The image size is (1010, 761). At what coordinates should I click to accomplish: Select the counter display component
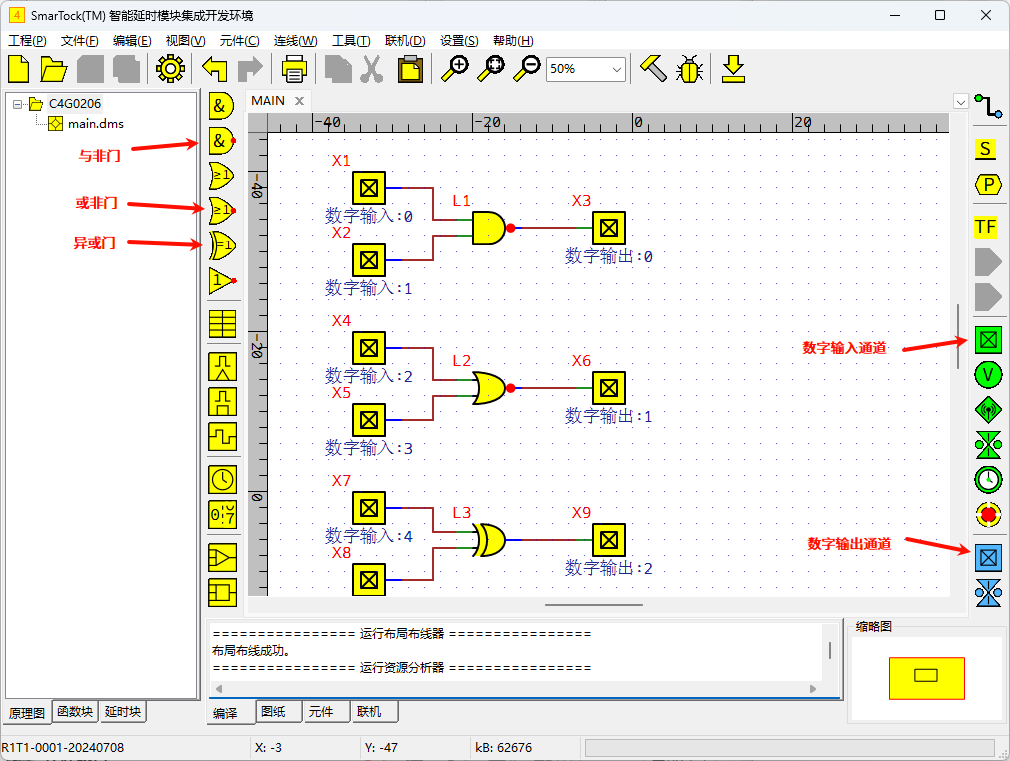(222, 514)
